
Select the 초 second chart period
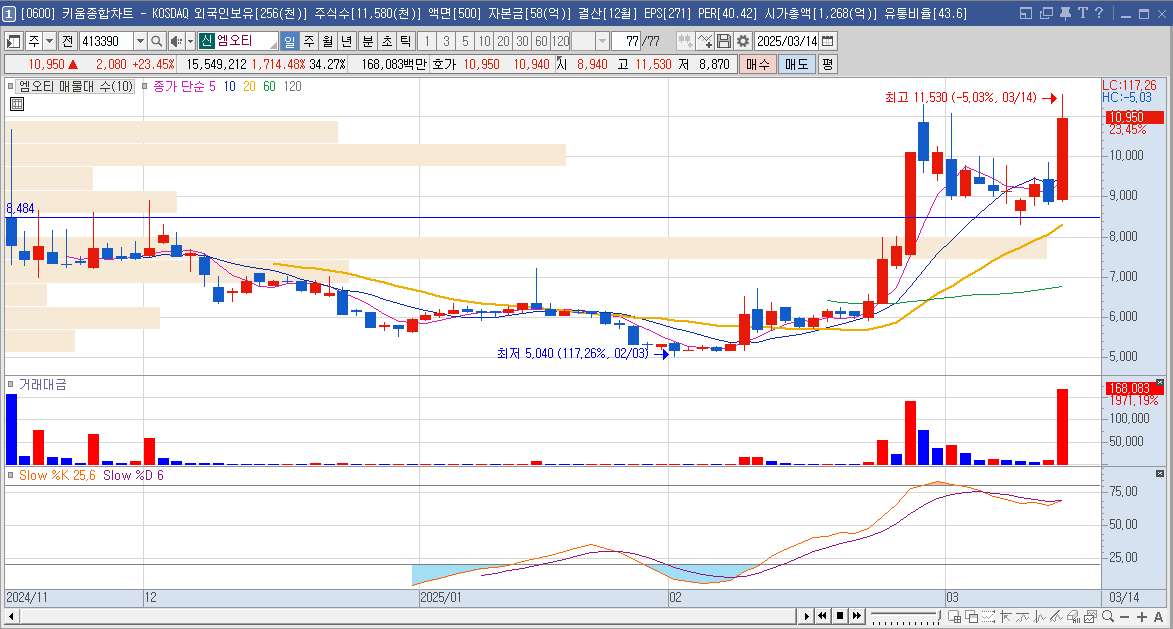coord(386,41)
